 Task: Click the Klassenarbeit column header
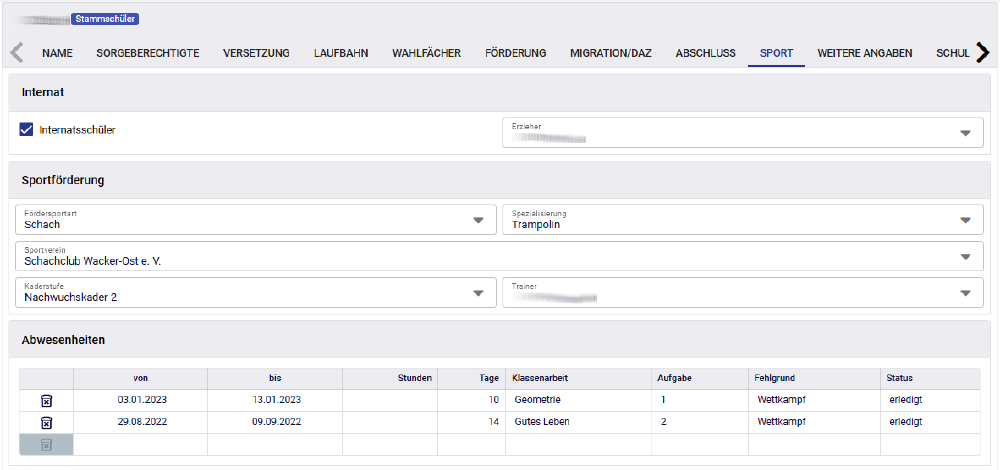(540, 378)
